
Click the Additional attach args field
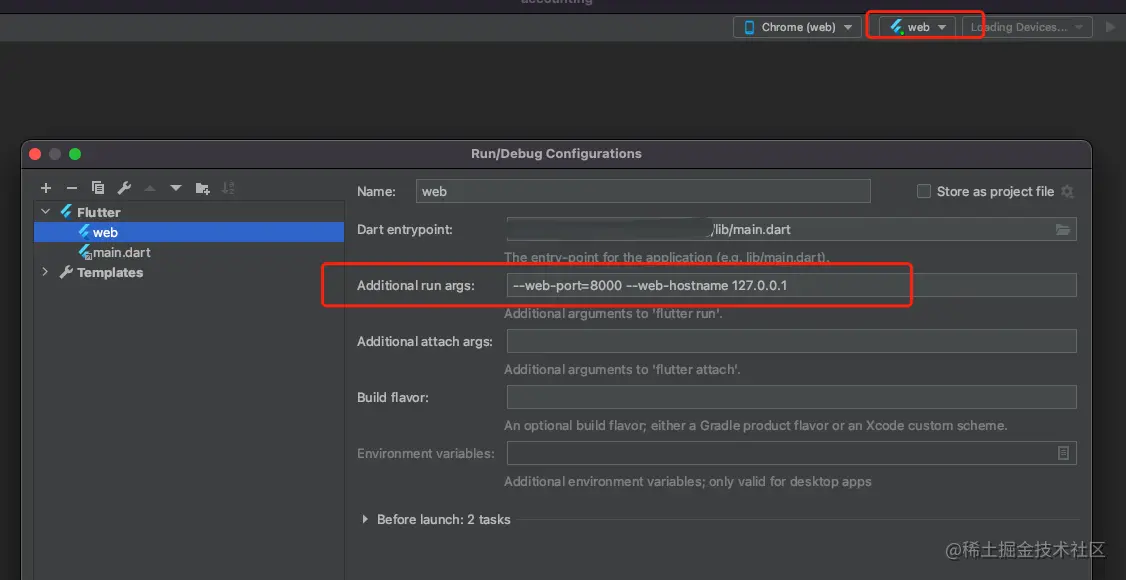coord(791,341)
